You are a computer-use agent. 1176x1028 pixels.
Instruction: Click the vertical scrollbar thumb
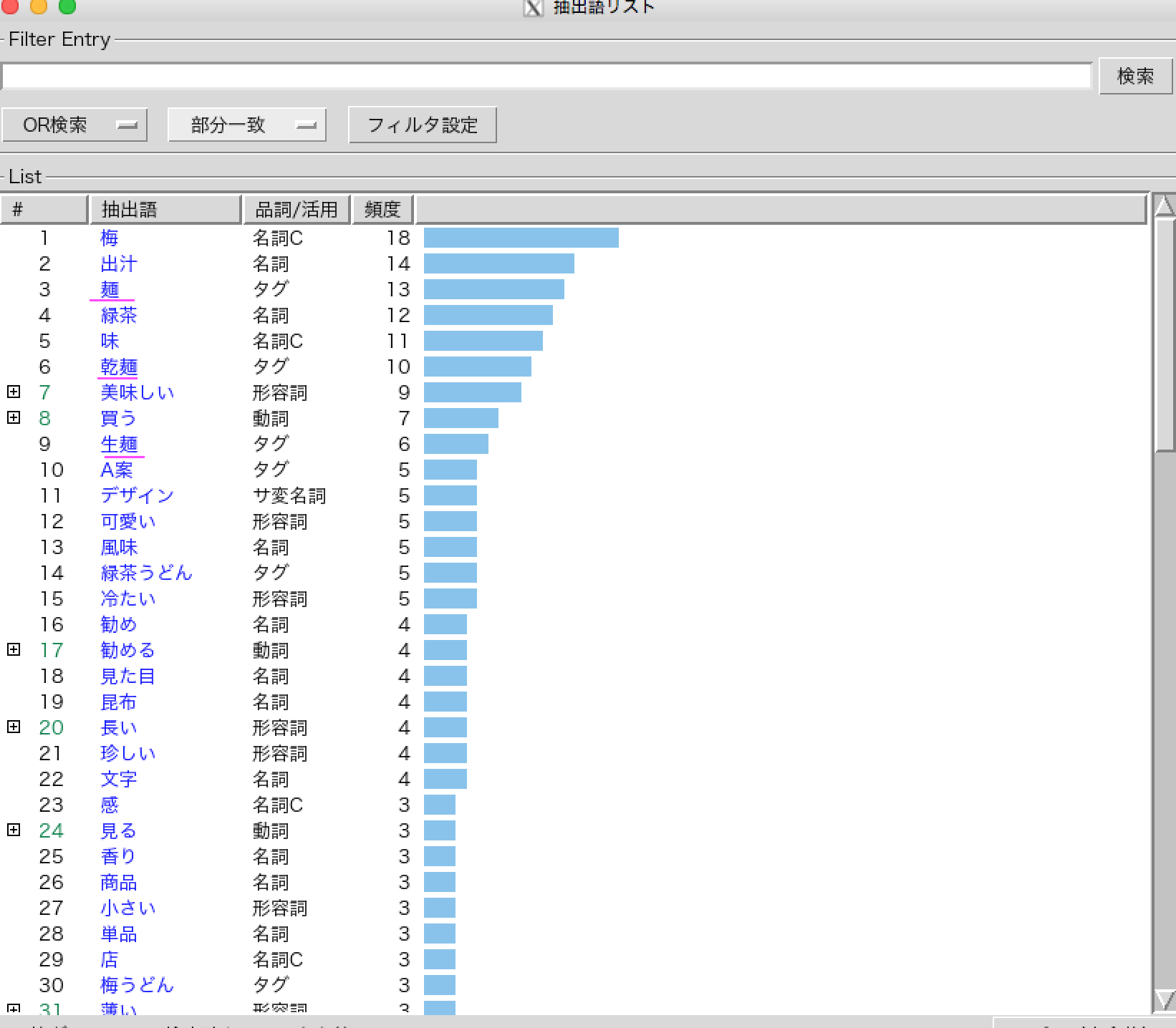pyautogui.click(x=1165, y=336)
